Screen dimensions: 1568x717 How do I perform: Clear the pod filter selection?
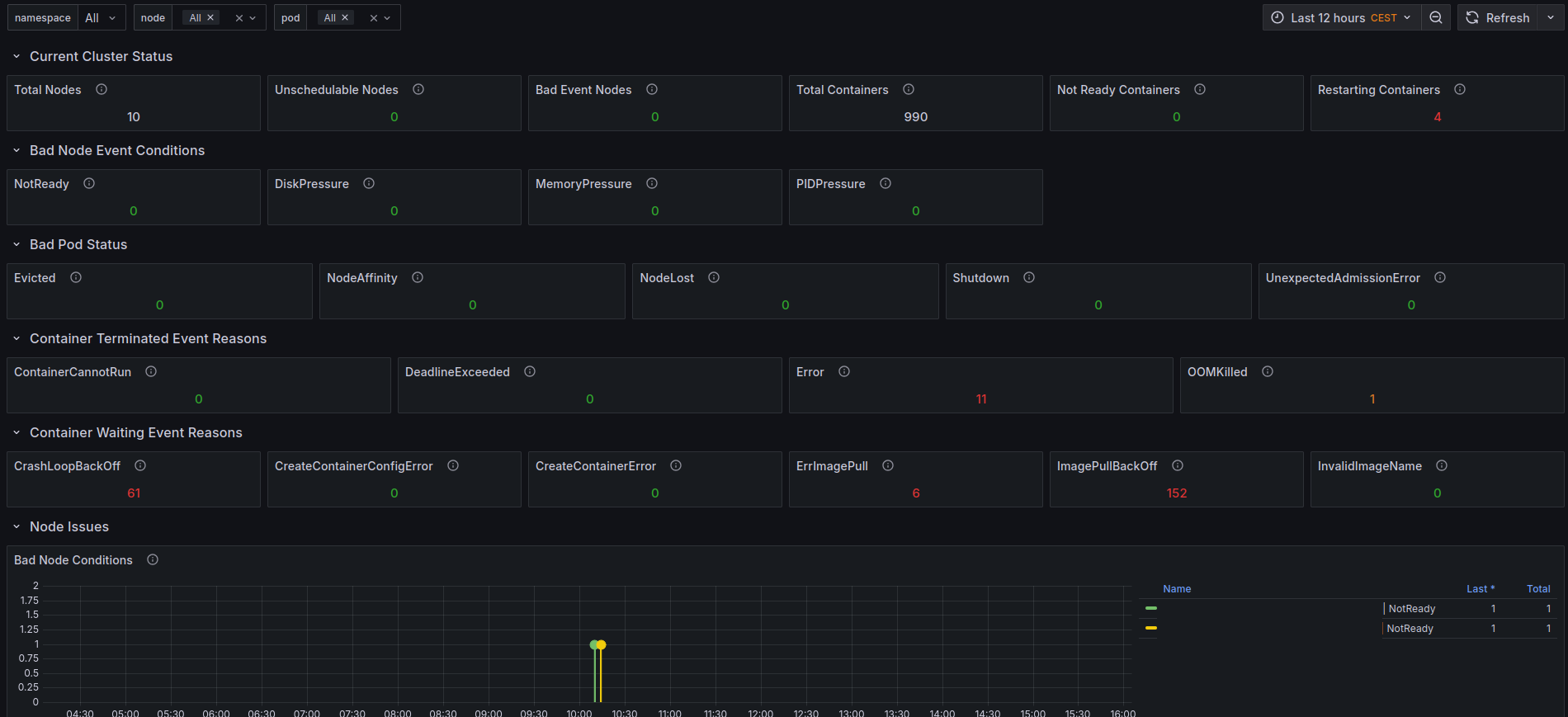[x=373, y=17]
